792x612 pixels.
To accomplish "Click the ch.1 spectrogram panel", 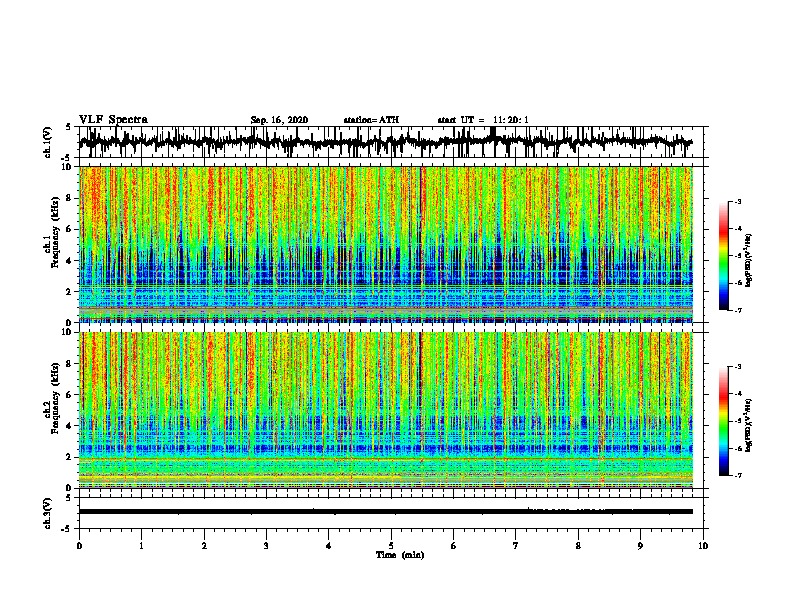I will click(x=386, y=244).
